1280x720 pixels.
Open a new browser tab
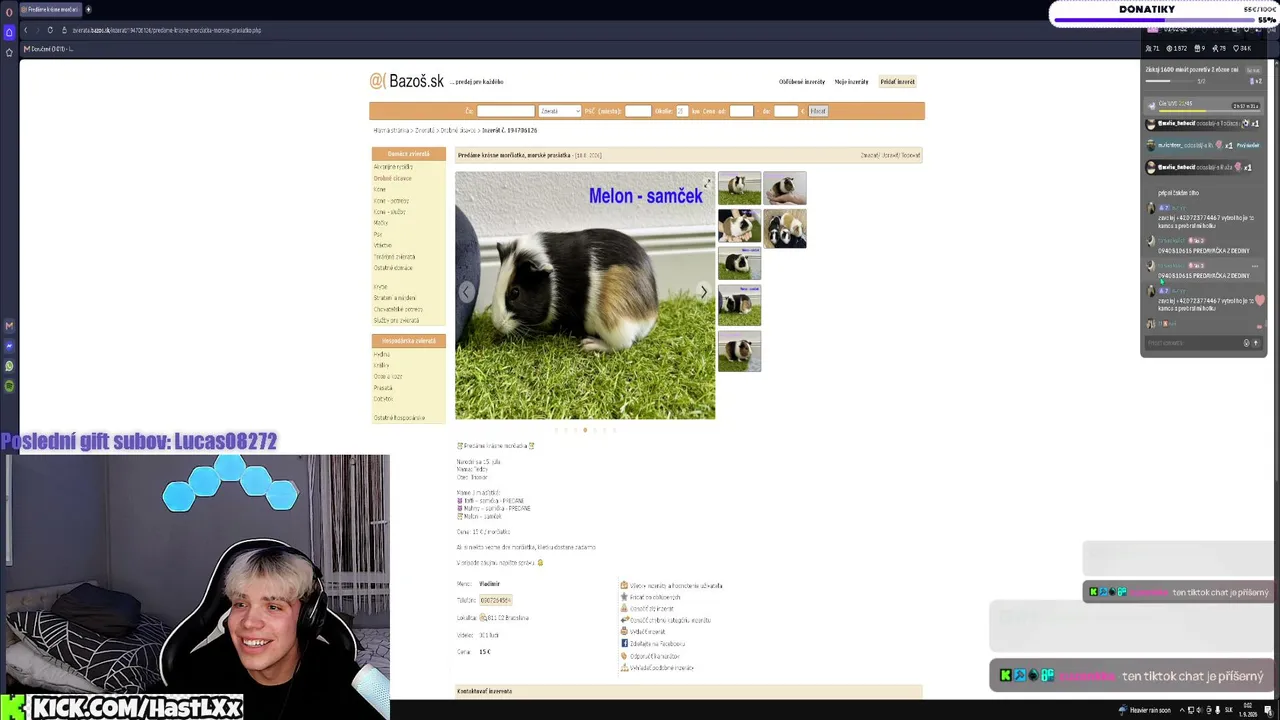pyautogui.click(x=88, y=10)
